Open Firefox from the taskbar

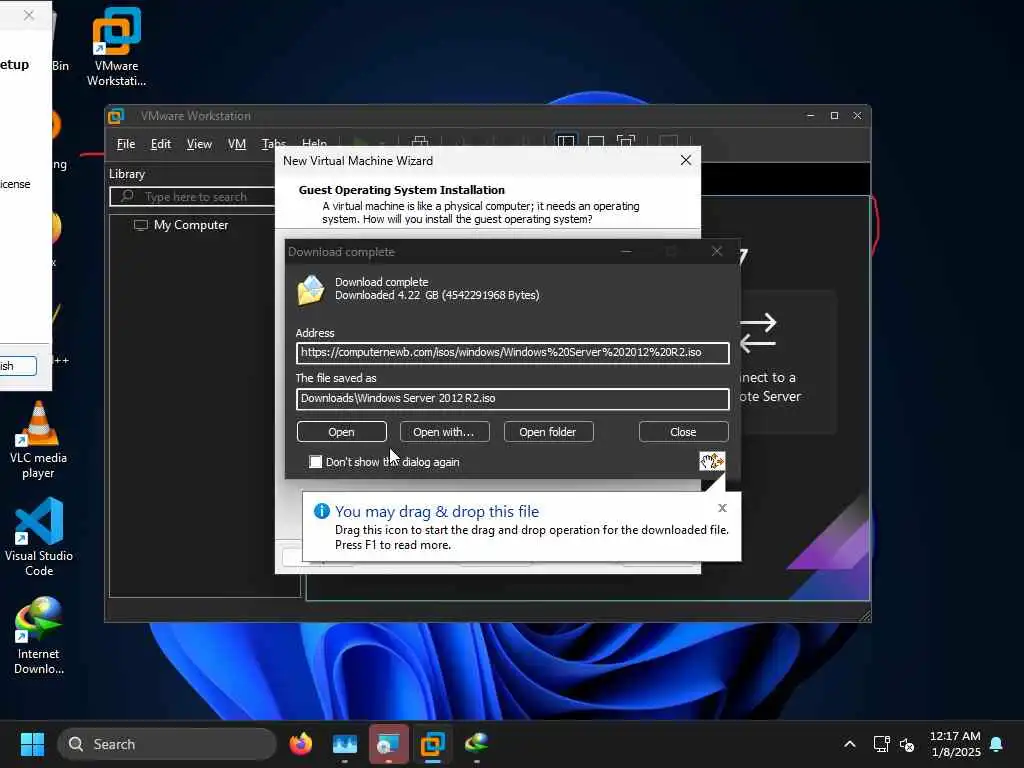click(300, 744)
